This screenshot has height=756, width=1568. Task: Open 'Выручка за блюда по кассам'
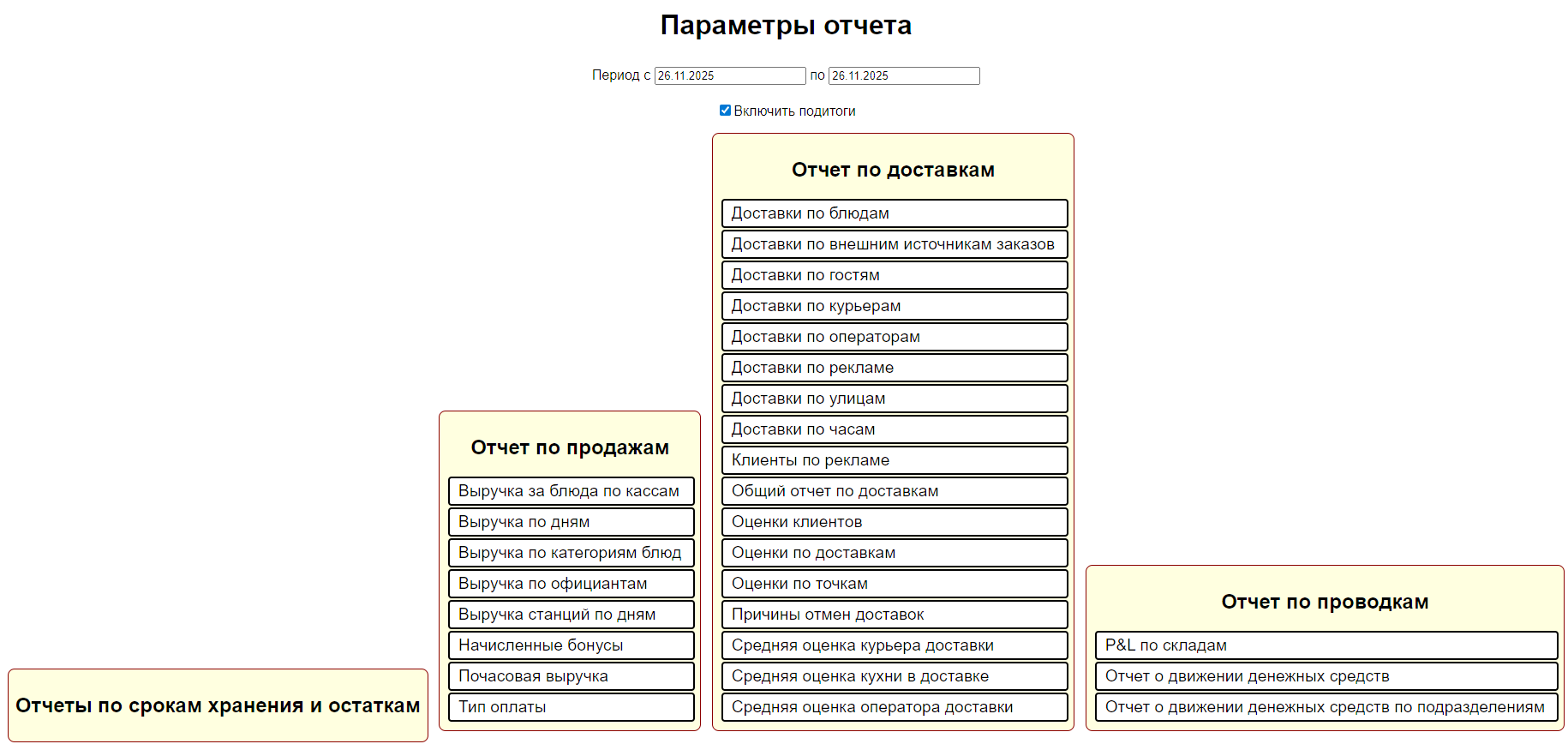[571, 491]
